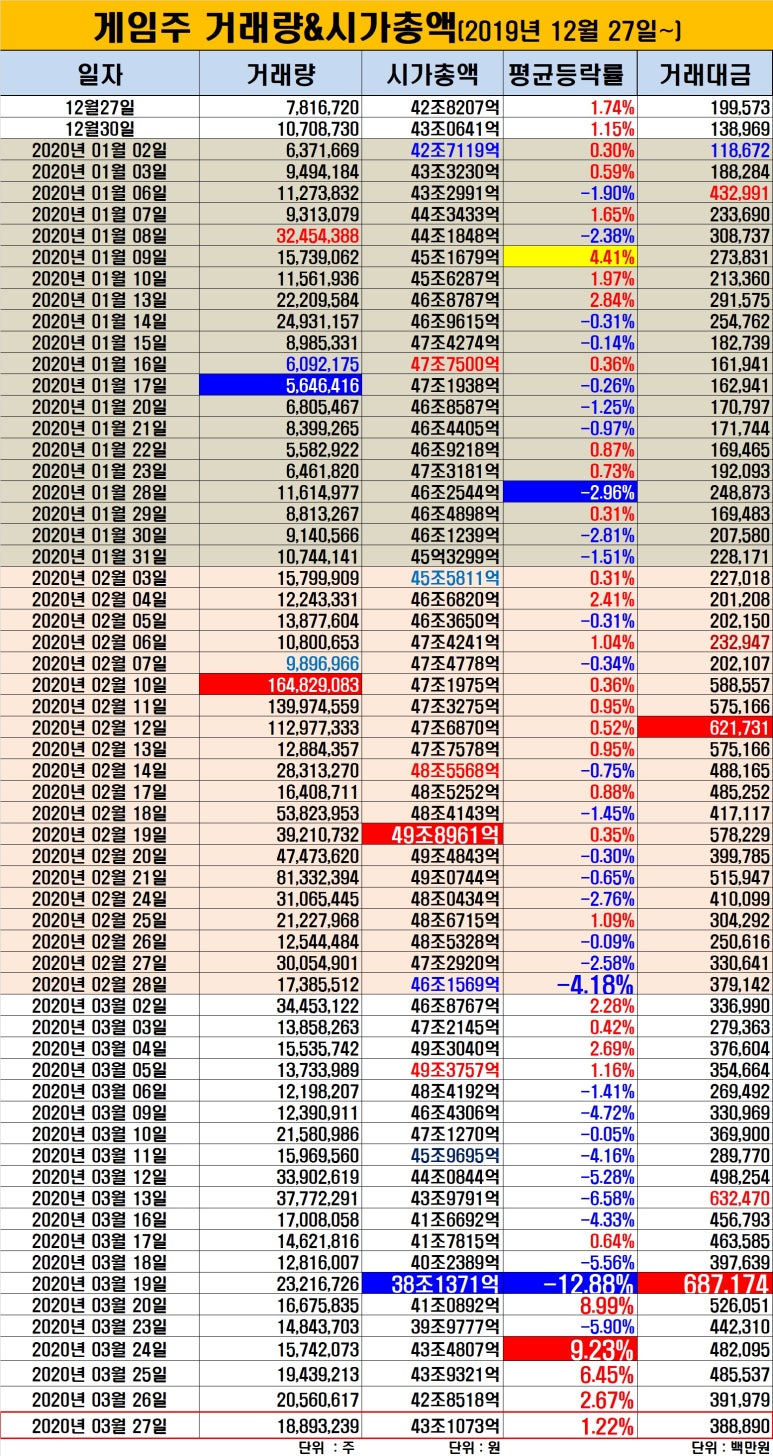
Task: Click the 2020년 03월 02일 date cell
Action: click(x=100, y=1005)
